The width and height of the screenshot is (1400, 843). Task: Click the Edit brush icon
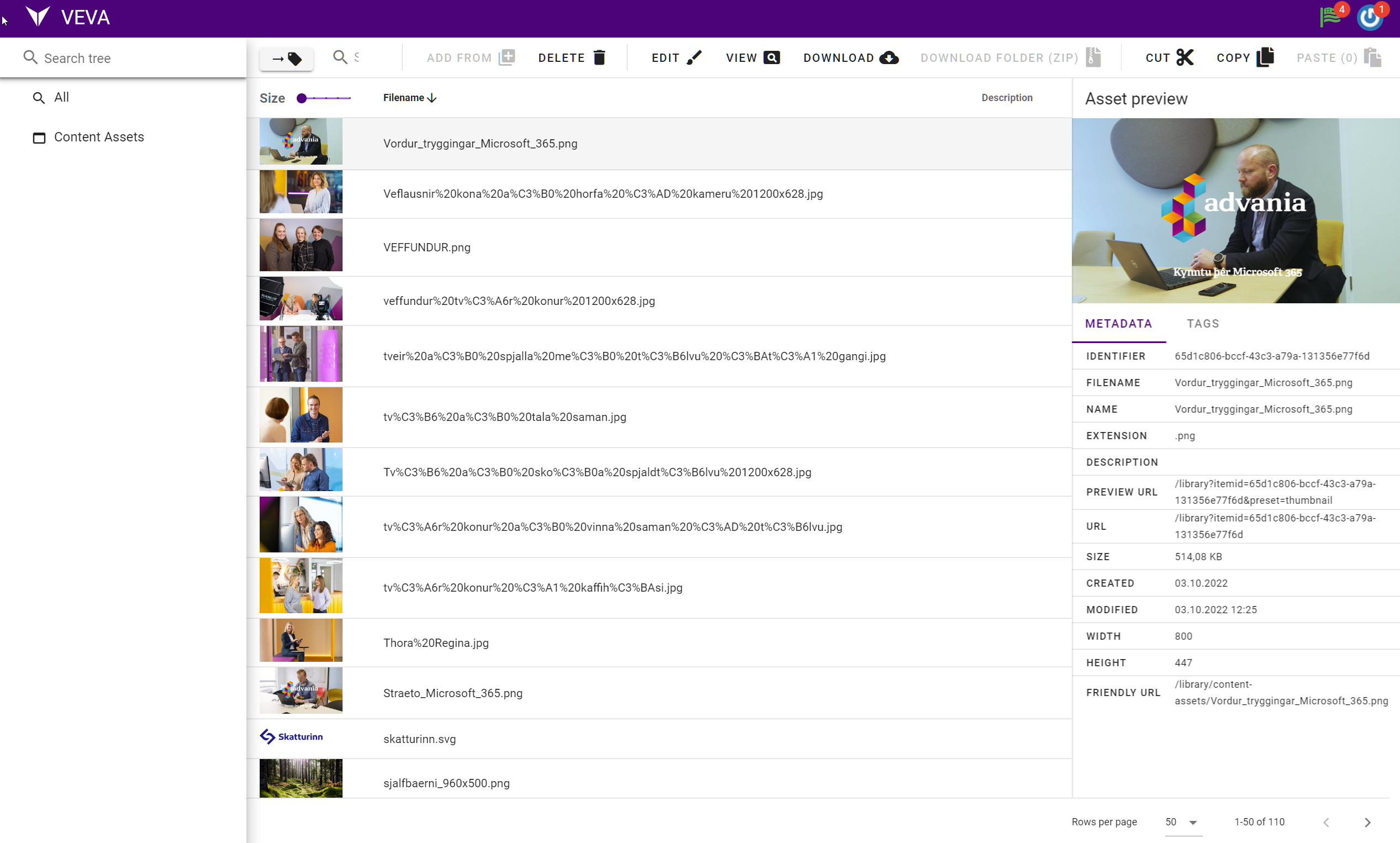(x=693, y=57)
